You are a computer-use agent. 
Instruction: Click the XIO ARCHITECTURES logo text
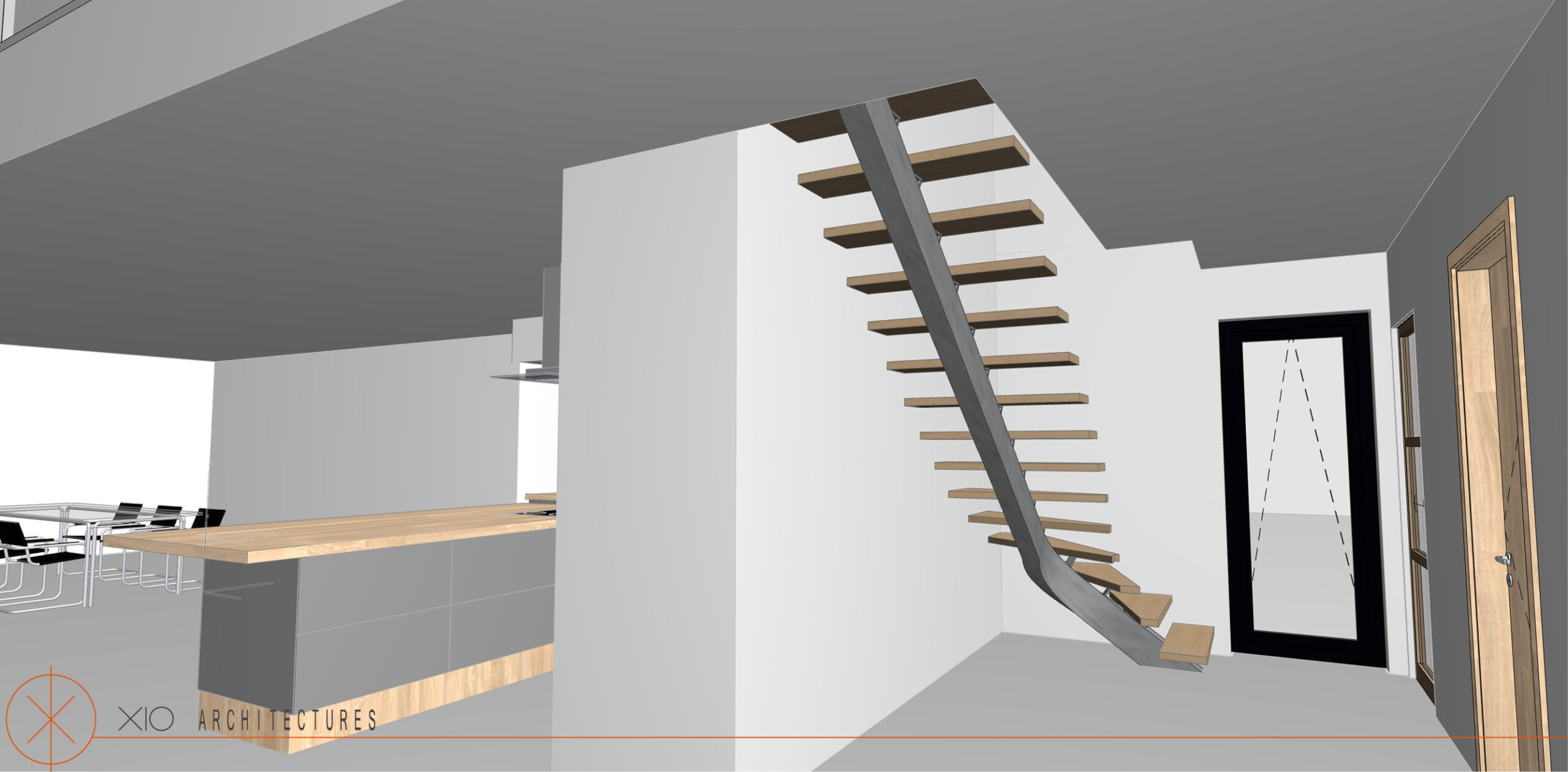(x=247, y=720)
